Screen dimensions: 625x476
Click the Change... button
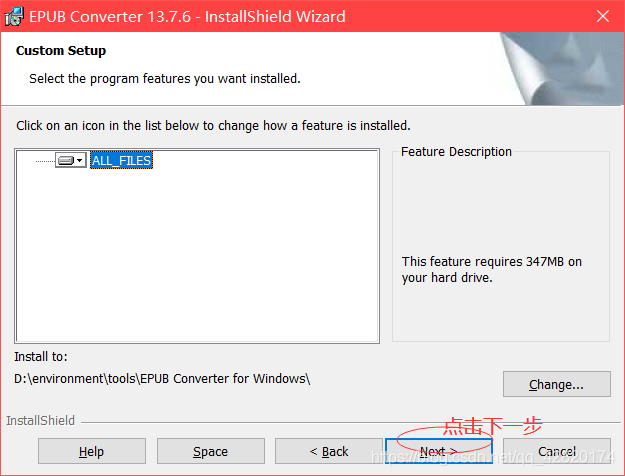[x=556, y=384]
